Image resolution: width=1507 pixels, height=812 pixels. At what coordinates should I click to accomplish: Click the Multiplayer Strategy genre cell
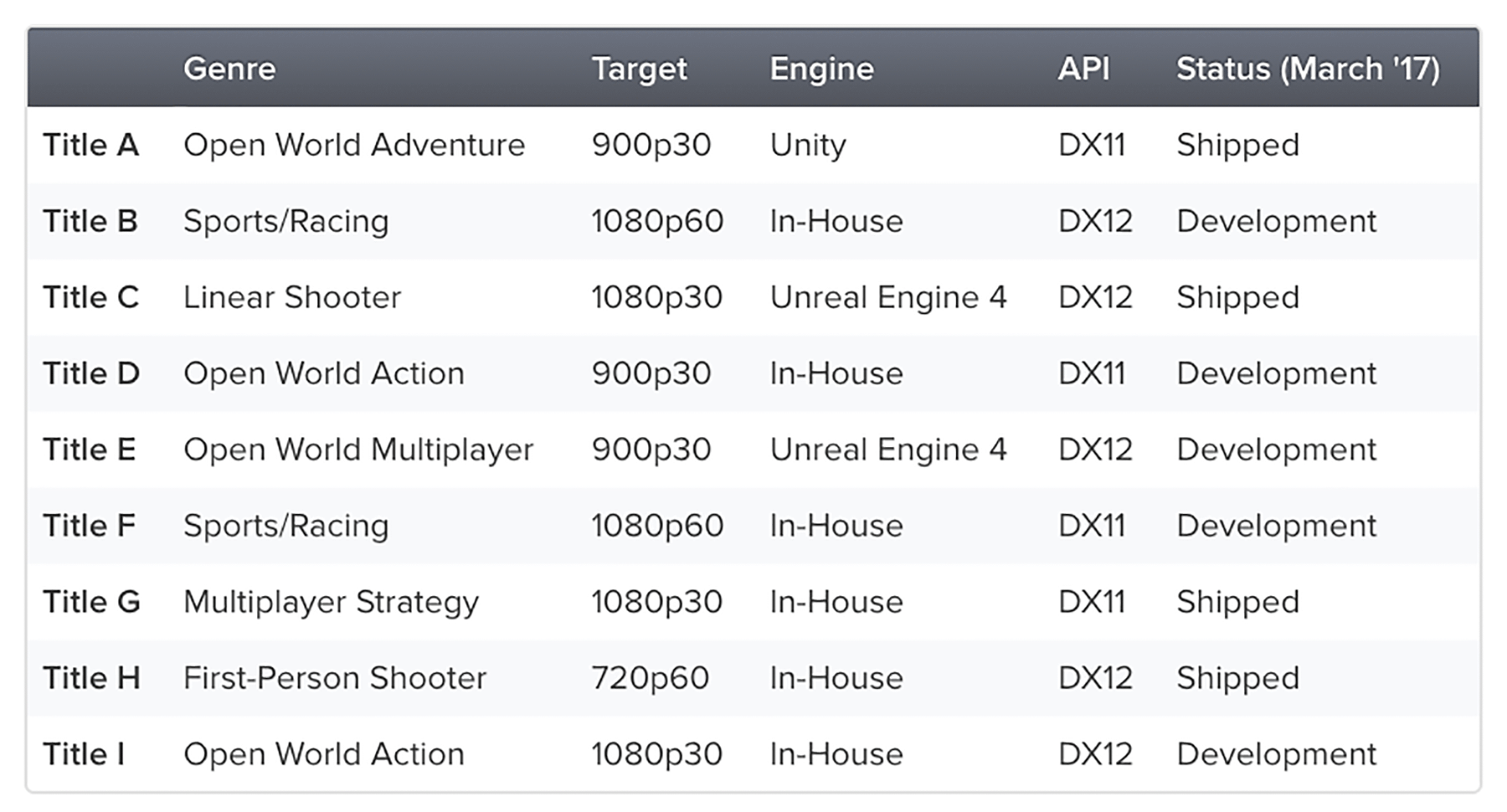(331, 602)
